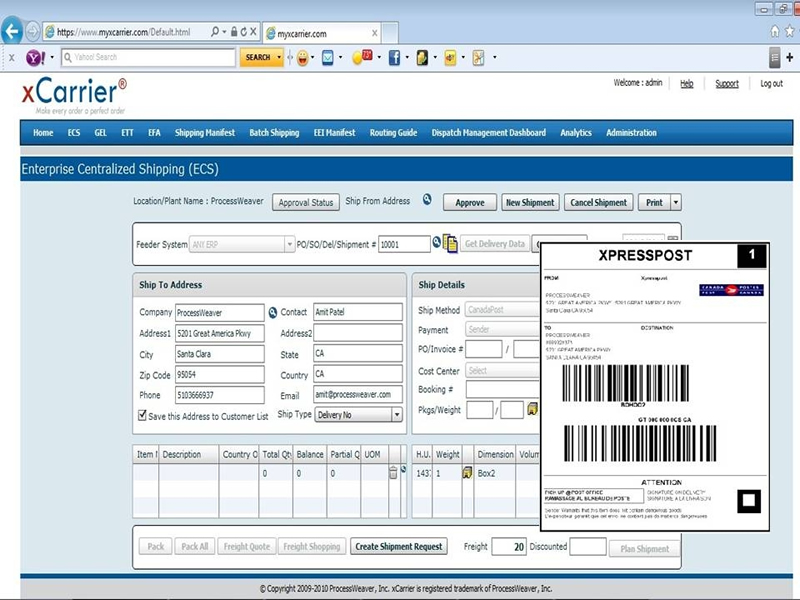Click the search icon next to shipment number
Image resolution: width=800 pixels, height=600 pixels.
(x=436, y=242)
